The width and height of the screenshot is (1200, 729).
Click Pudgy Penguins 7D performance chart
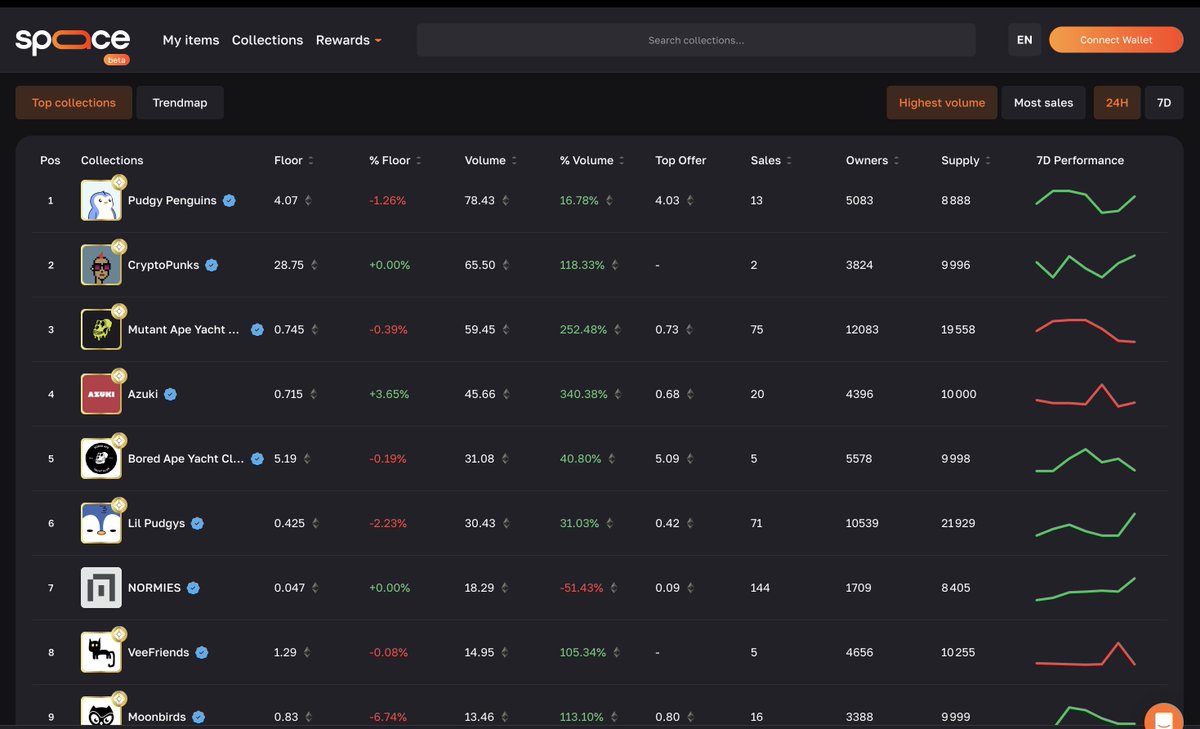(1085, 201)
